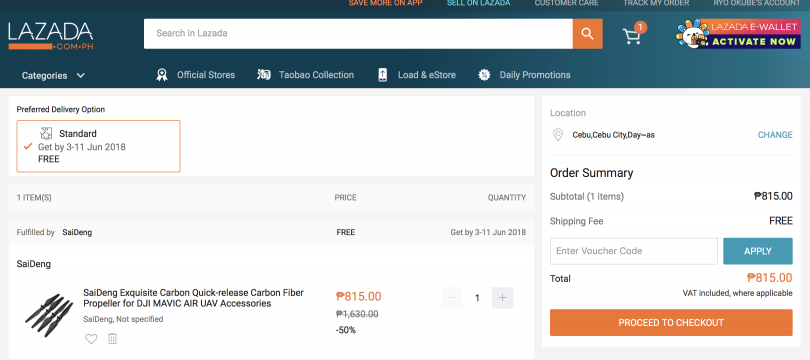Focus the Search in Lazada field
This screenshot has width=810, height=360.
(x=358, y=34)
